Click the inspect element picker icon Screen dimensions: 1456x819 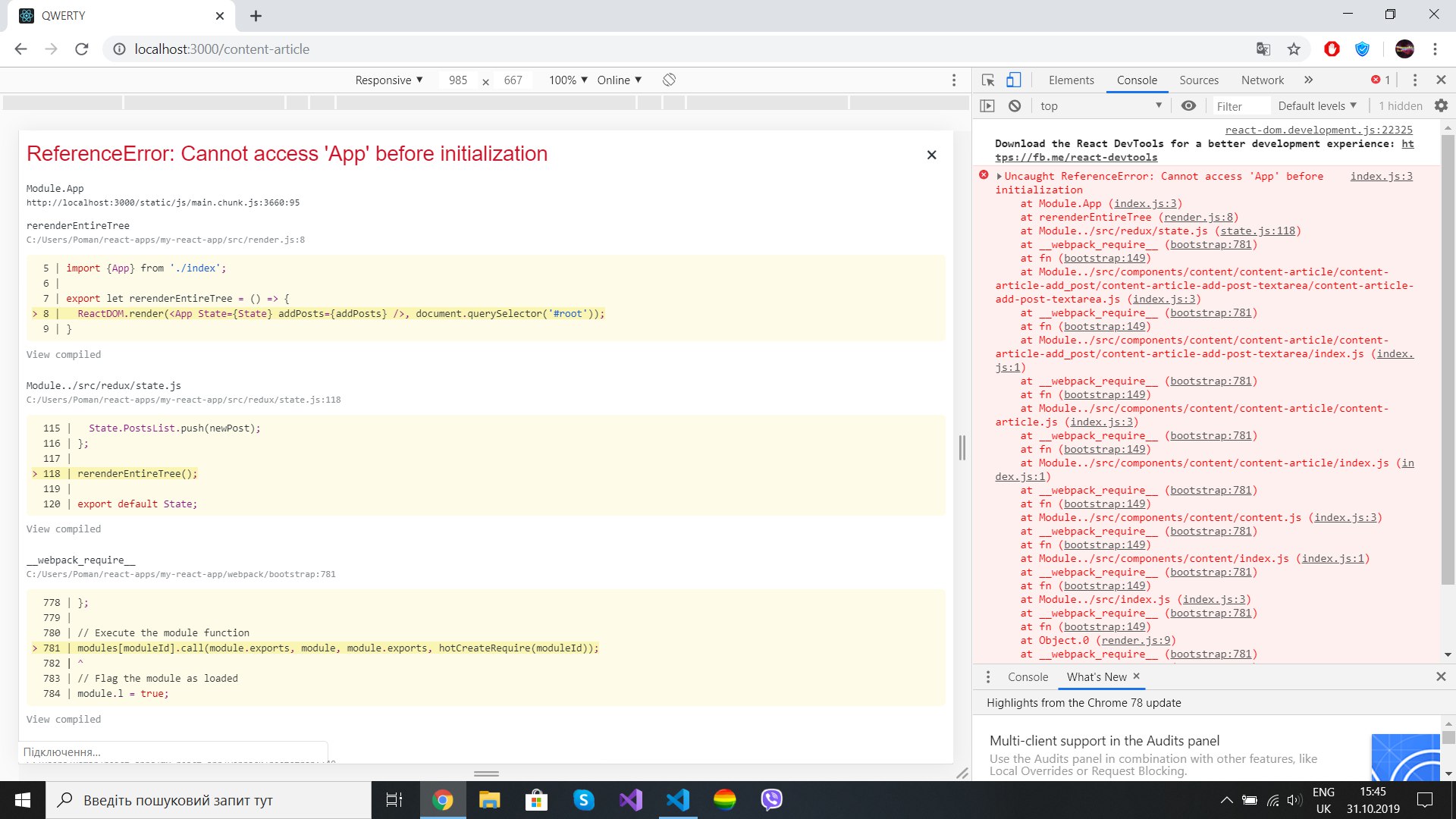[x=987, y=80]
